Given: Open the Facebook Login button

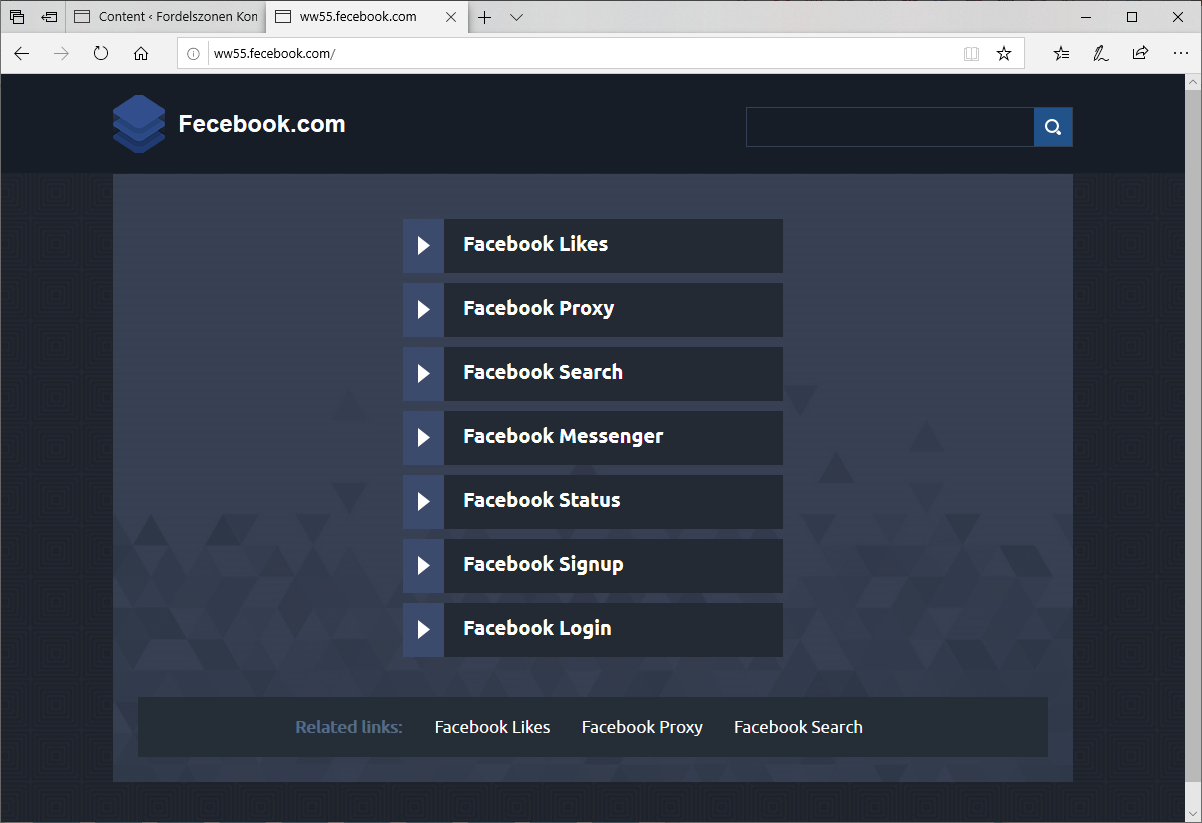Looking at the screenshot, I should [x=593, y=629].
